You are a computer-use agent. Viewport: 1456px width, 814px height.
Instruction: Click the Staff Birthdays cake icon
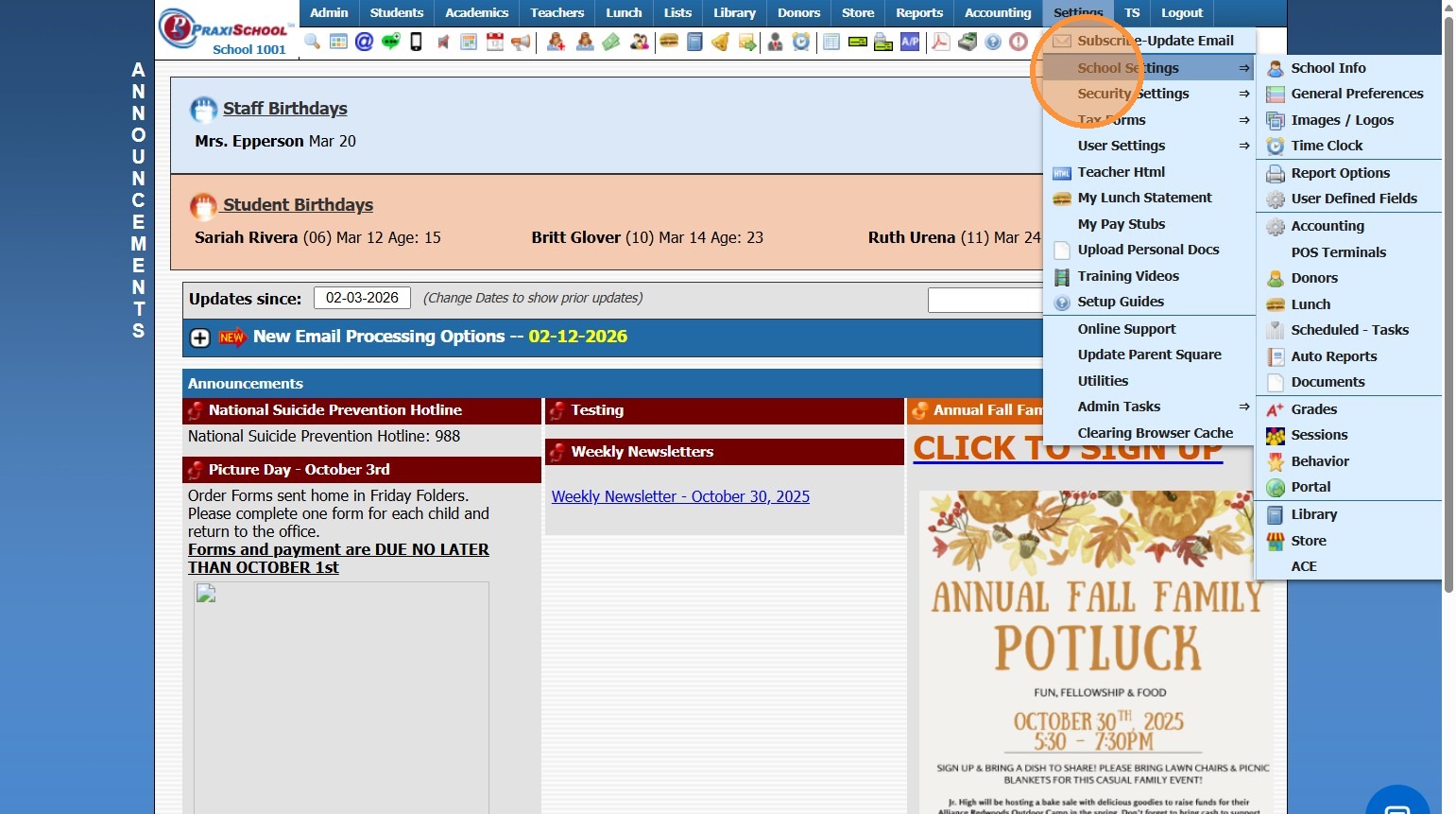203,110
